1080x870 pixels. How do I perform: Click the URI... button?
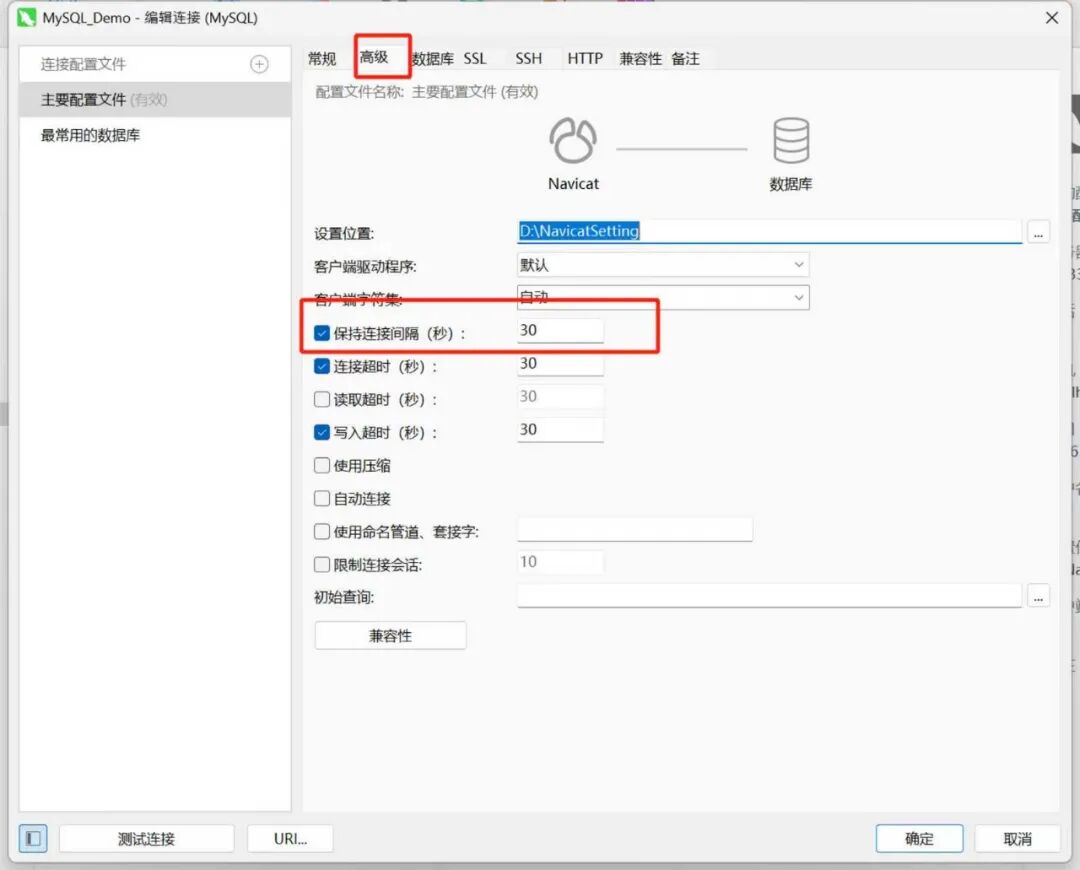[290, 838]
